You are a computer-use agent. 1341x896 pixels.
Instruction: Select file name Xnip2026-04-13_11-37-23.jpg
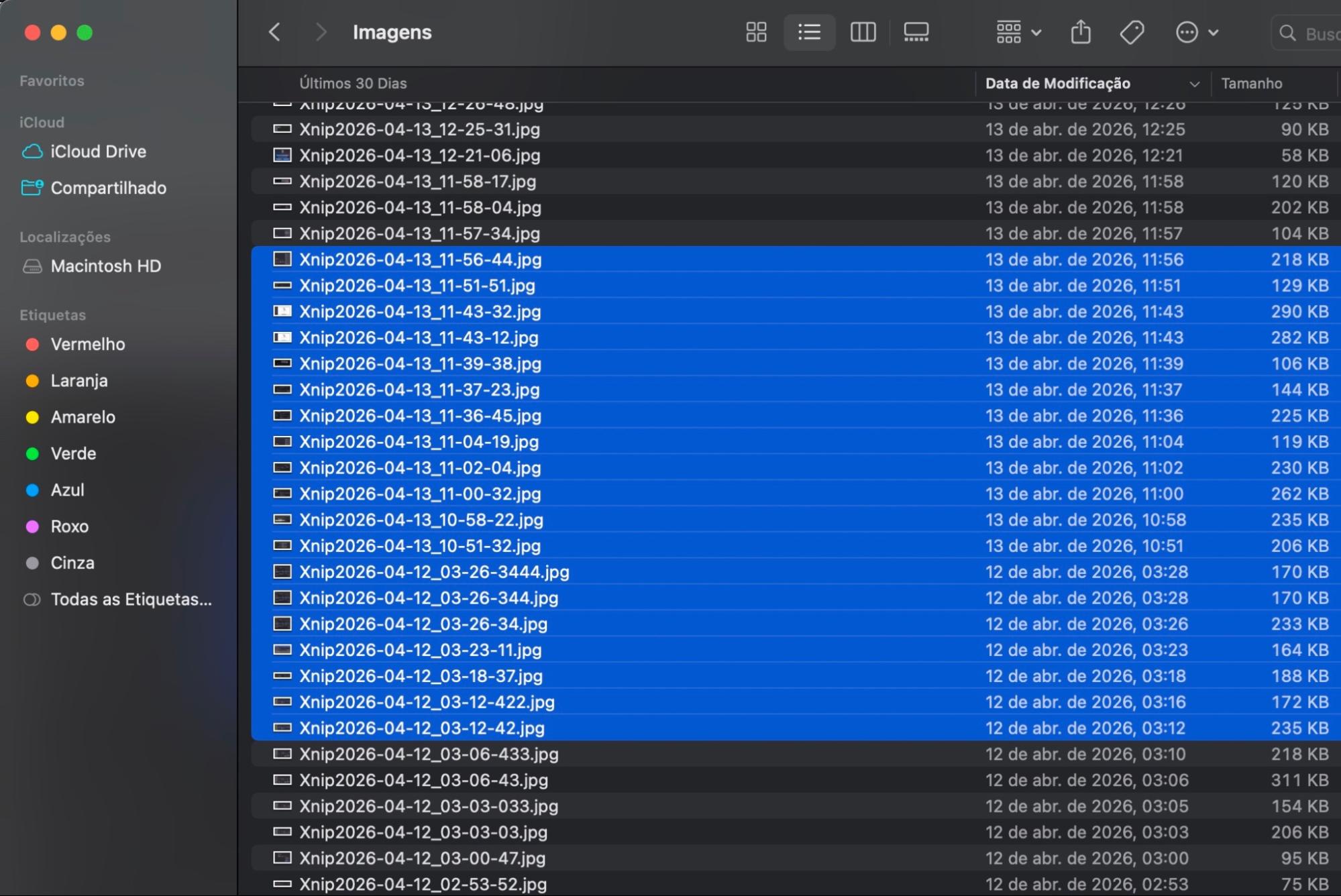(419, 390)
